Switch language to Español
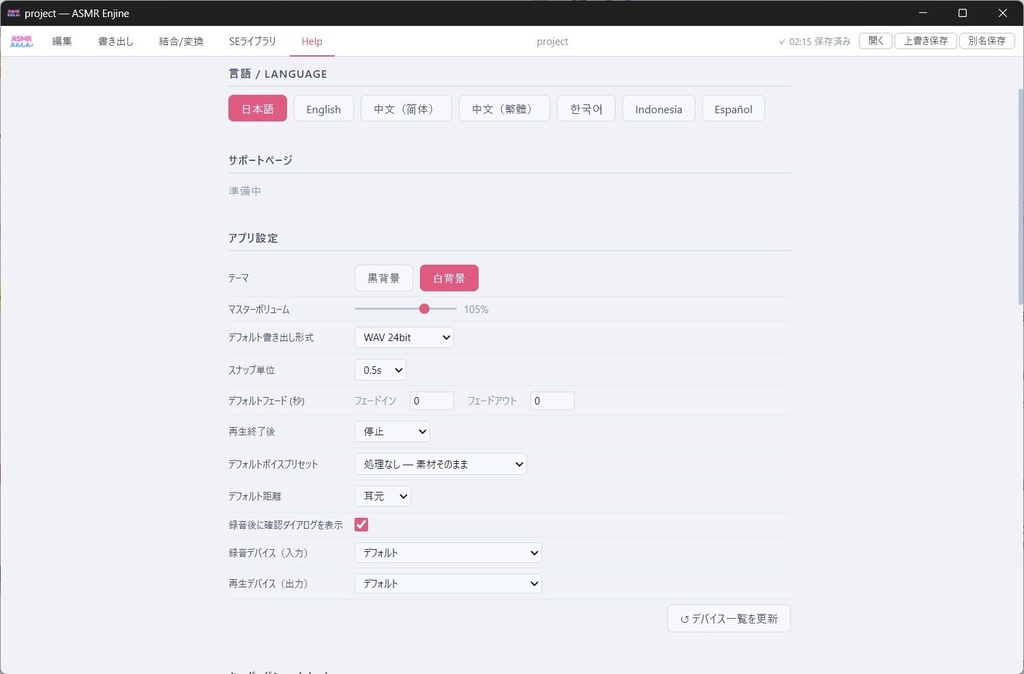Image resolution: width=1024 pixels, height=674 pixels. 733,108
